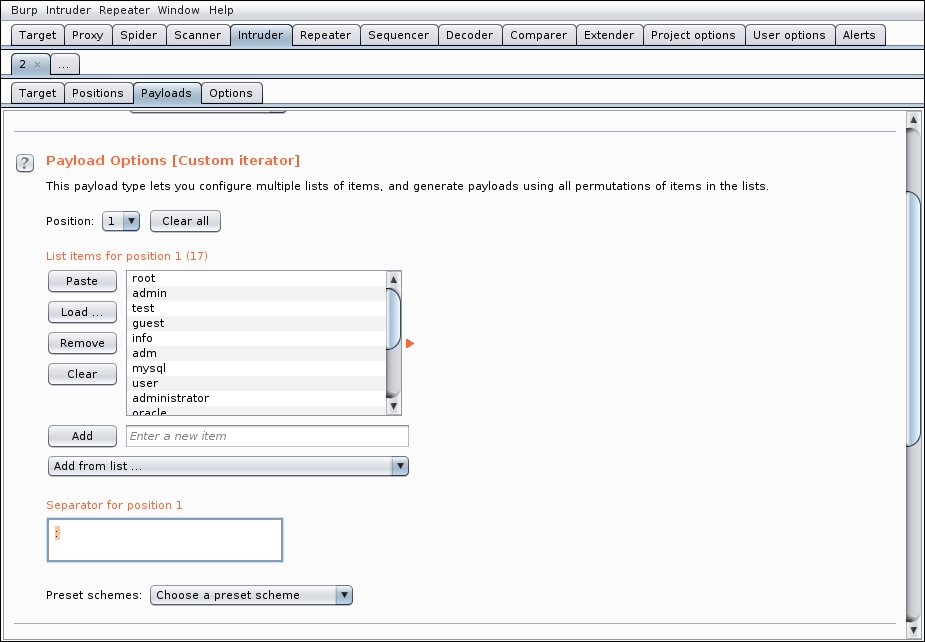Click main panel scroll up arrow
The image size is (925, 642).
pos(913,120)
